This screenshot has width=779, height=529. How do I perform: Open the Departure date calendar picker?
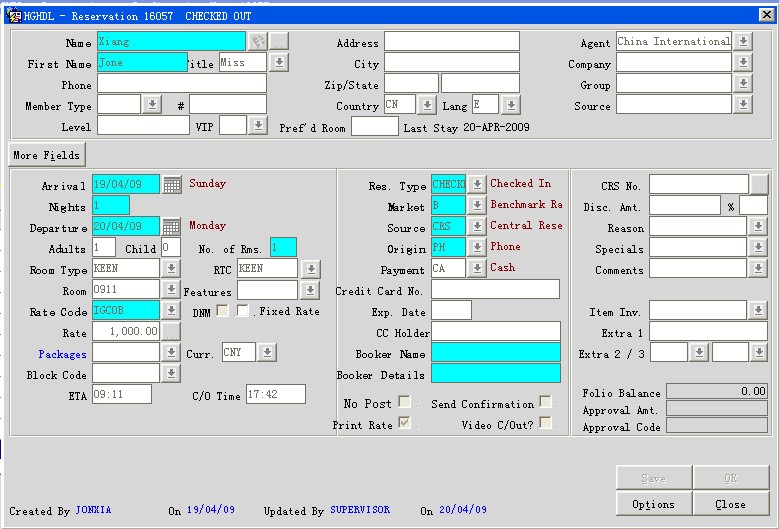pyautogui.click(x=172, y=227)
